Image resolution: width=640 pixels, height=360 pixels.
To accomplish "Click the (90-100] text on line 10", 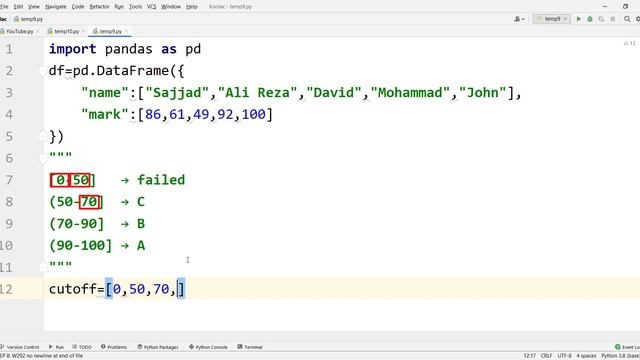I will (x=80, y=246).
